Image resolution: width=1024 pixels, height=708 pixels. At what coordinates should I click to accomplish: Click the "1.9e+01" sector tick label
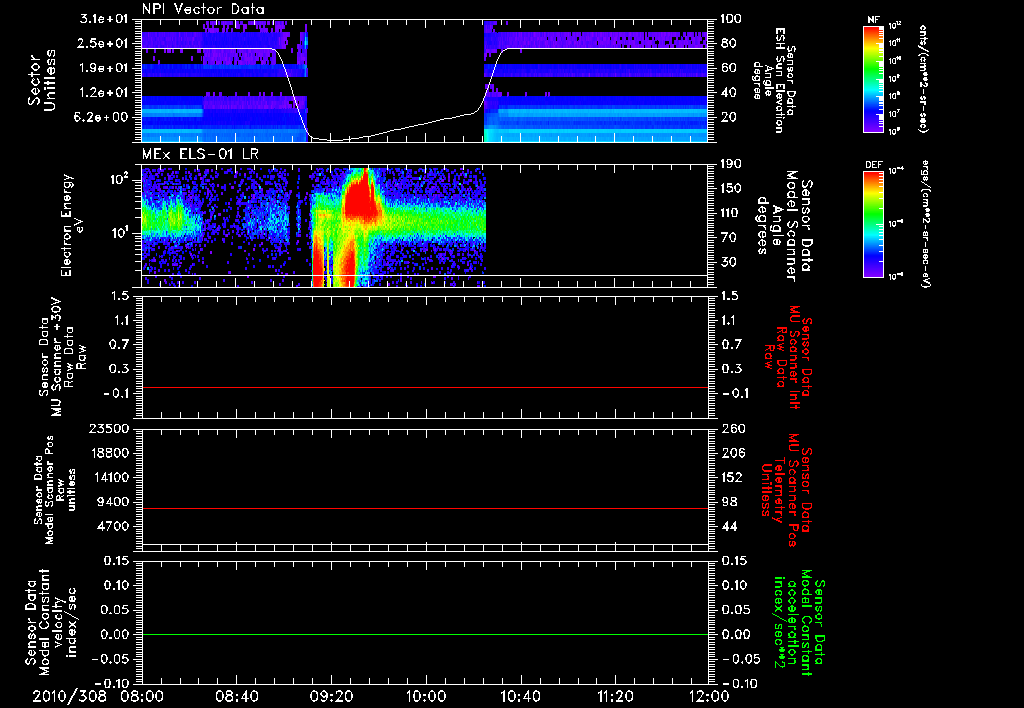[x=103, y=68]
